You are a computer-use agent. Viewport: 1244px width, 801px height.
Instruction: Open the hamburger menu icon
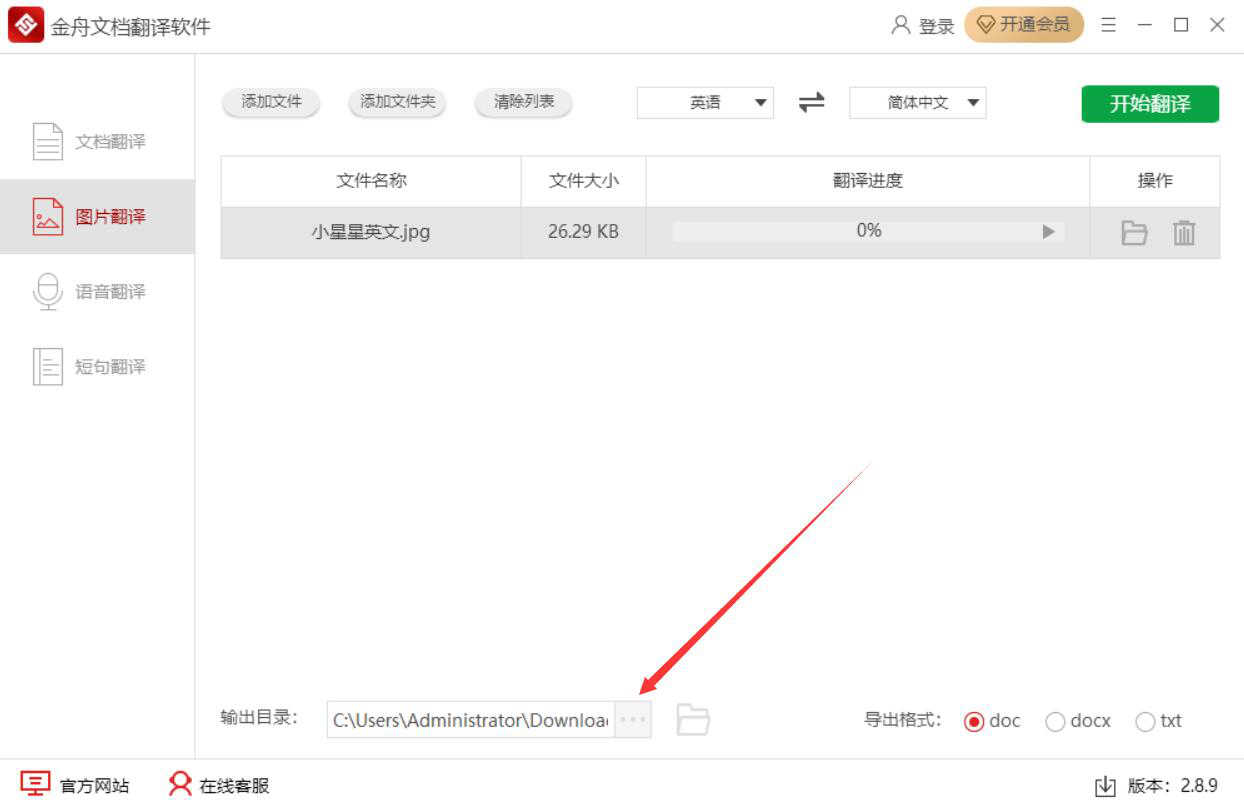[x=1109, y=25]
